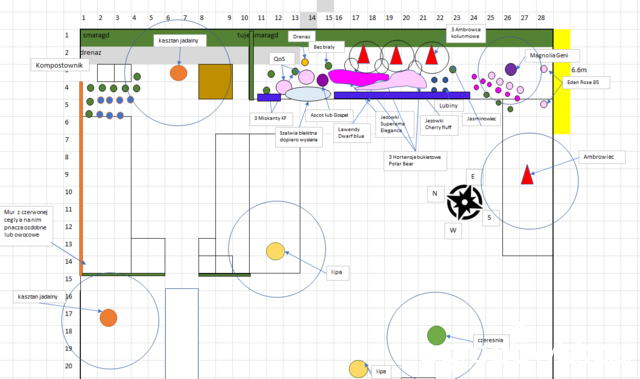
Task: Click the middle red columnar triangle at top
Action: [396, 55]
